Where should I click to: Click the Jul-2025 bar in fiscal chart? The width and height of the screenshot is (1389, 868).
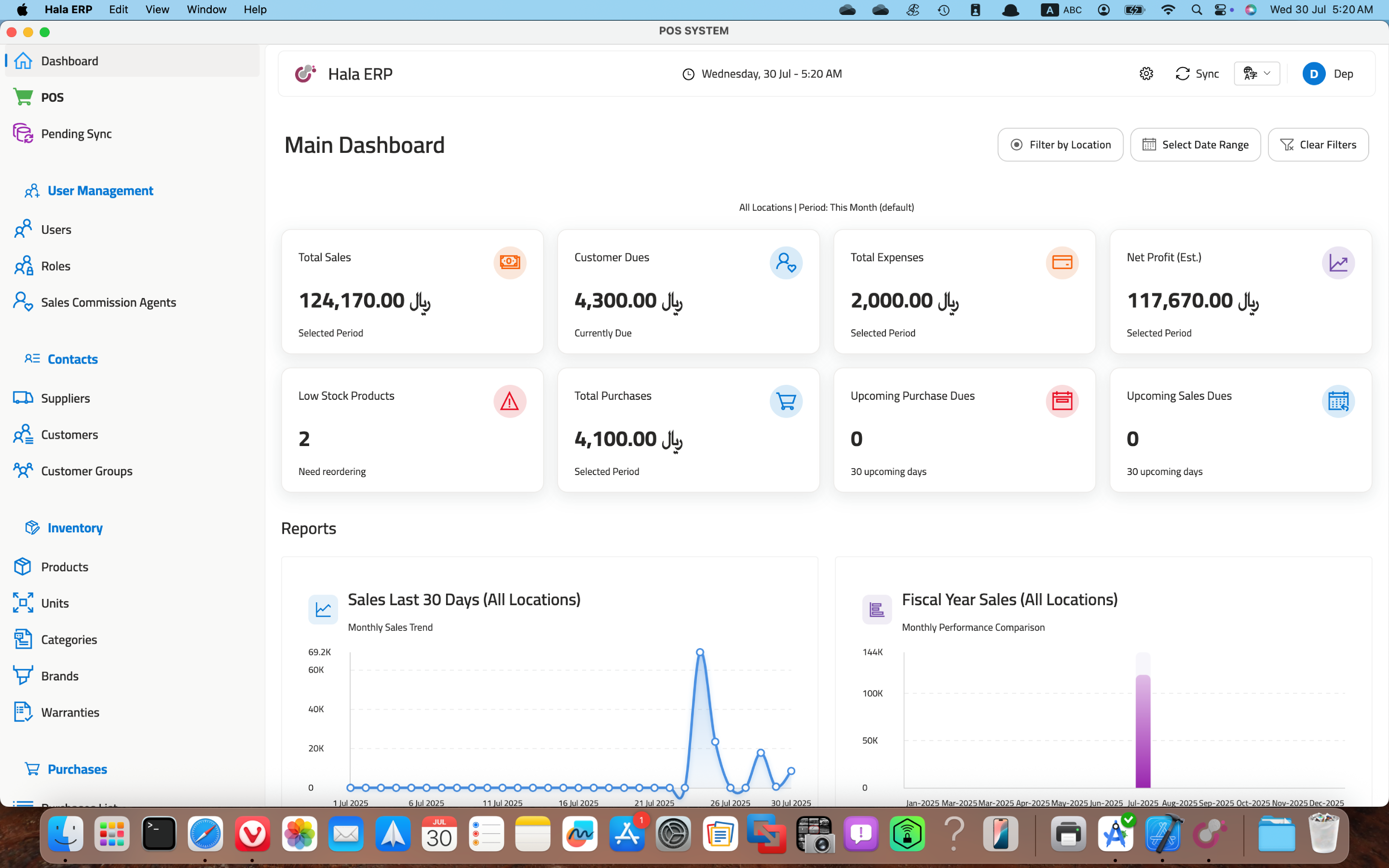point(1143,731)
